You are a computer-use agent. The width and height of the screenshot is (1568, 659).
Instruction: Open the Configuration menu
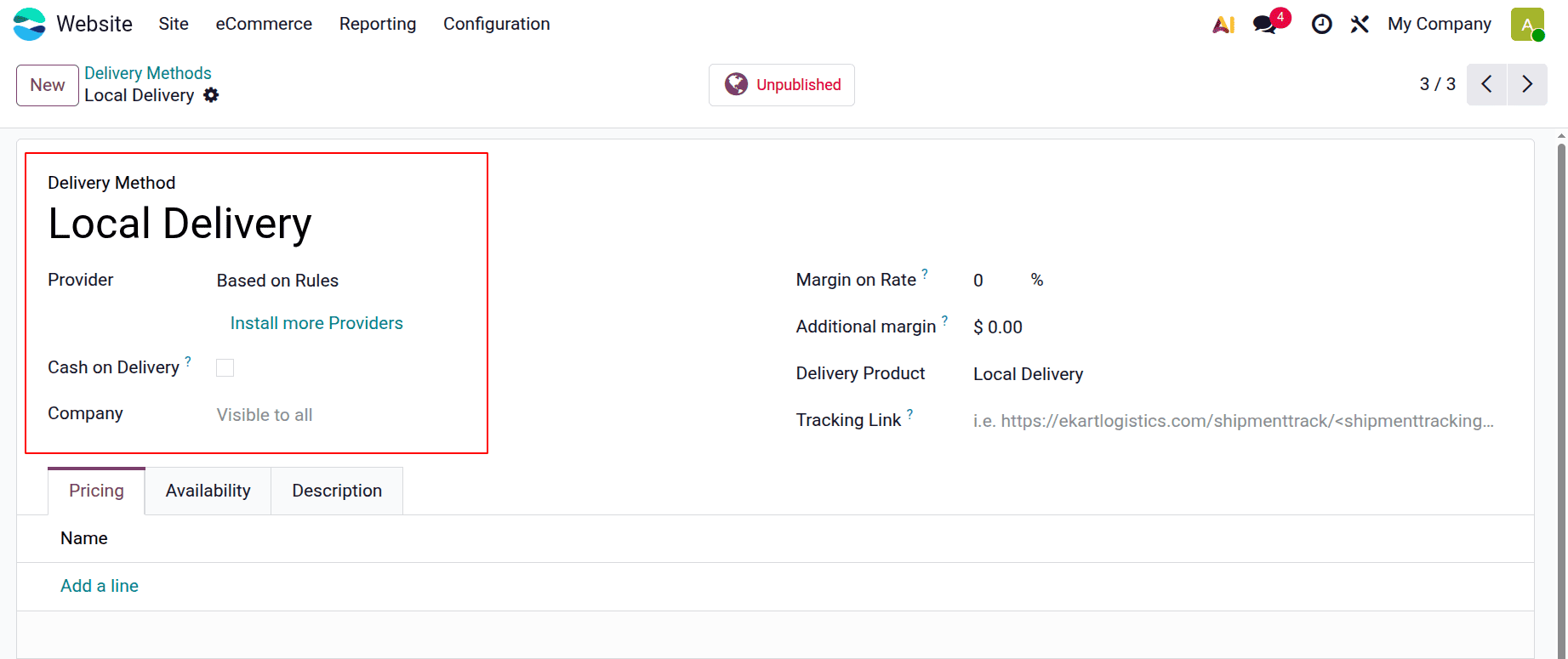pos(497,24)
